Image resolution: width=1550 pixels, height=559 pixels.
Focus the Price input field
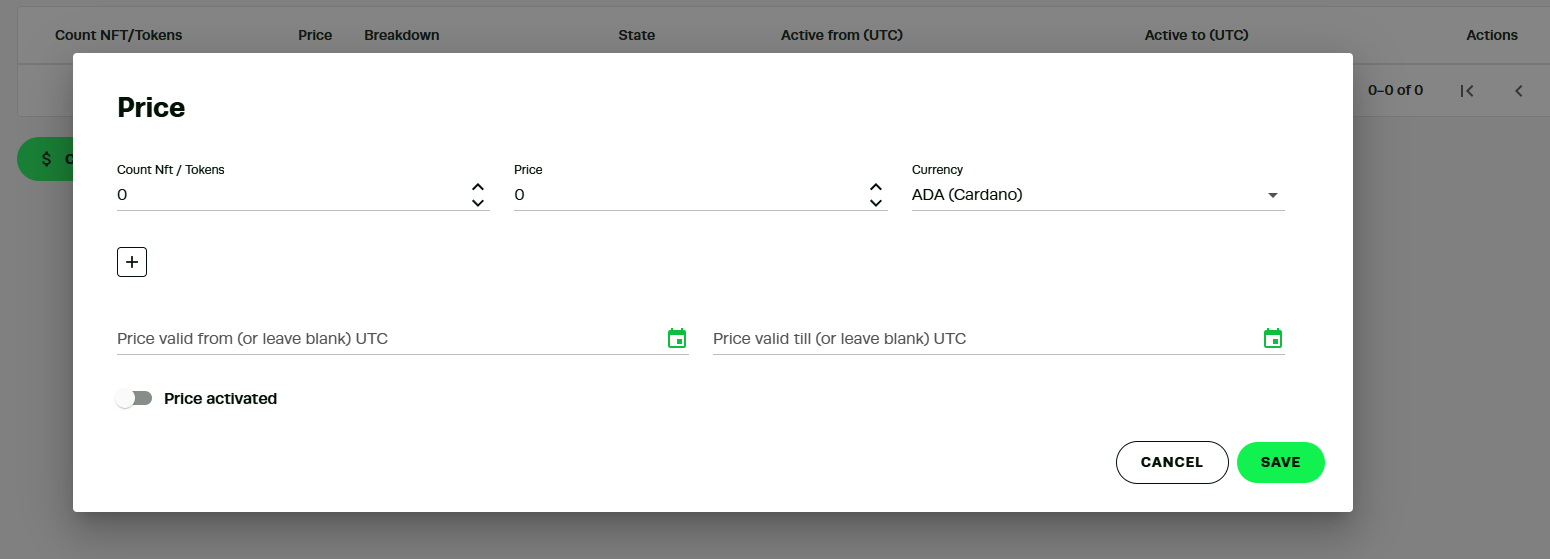(689, 195)
